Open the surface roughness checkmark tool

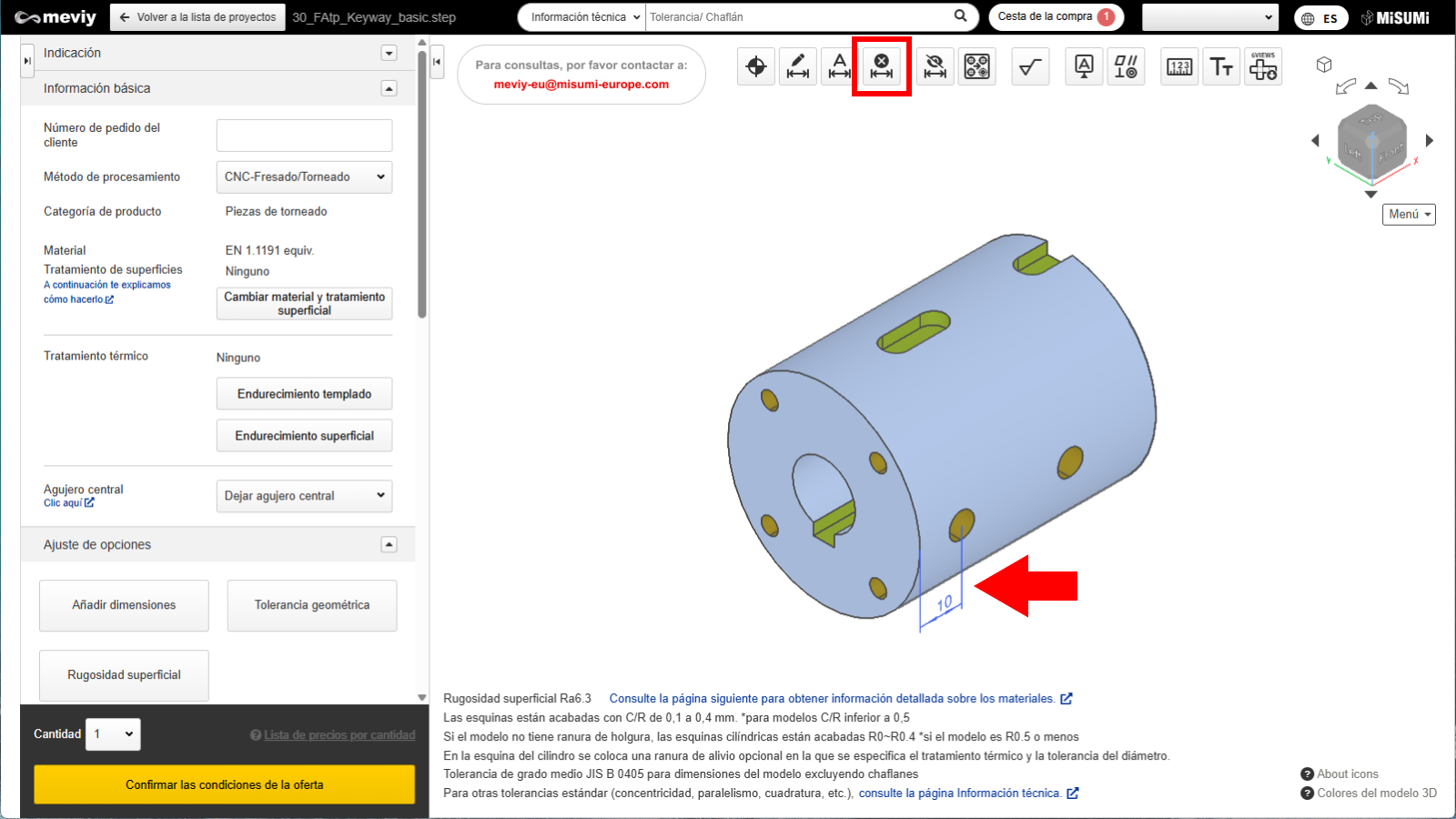tap(1030, 66)
